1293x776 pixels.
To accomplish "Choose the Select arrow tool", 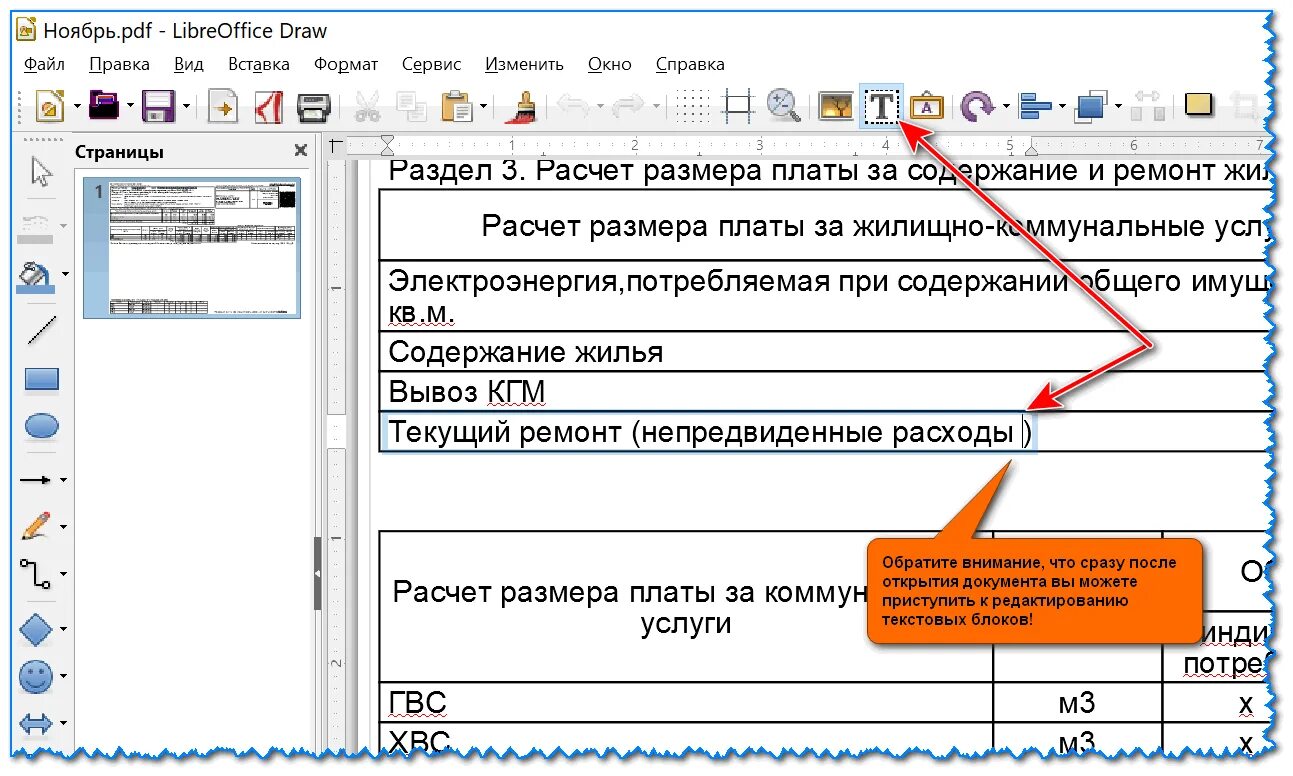I will (41, 172).
